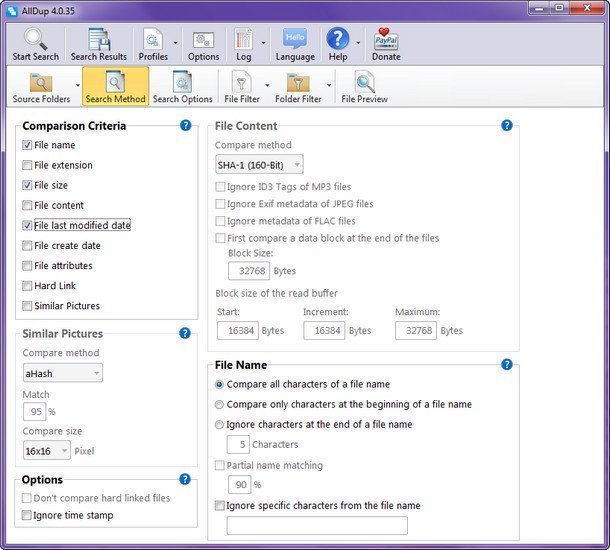610x550 pixels.
Task: Expand the Source Folders dropdown arrow
Action: pos(78,85)
